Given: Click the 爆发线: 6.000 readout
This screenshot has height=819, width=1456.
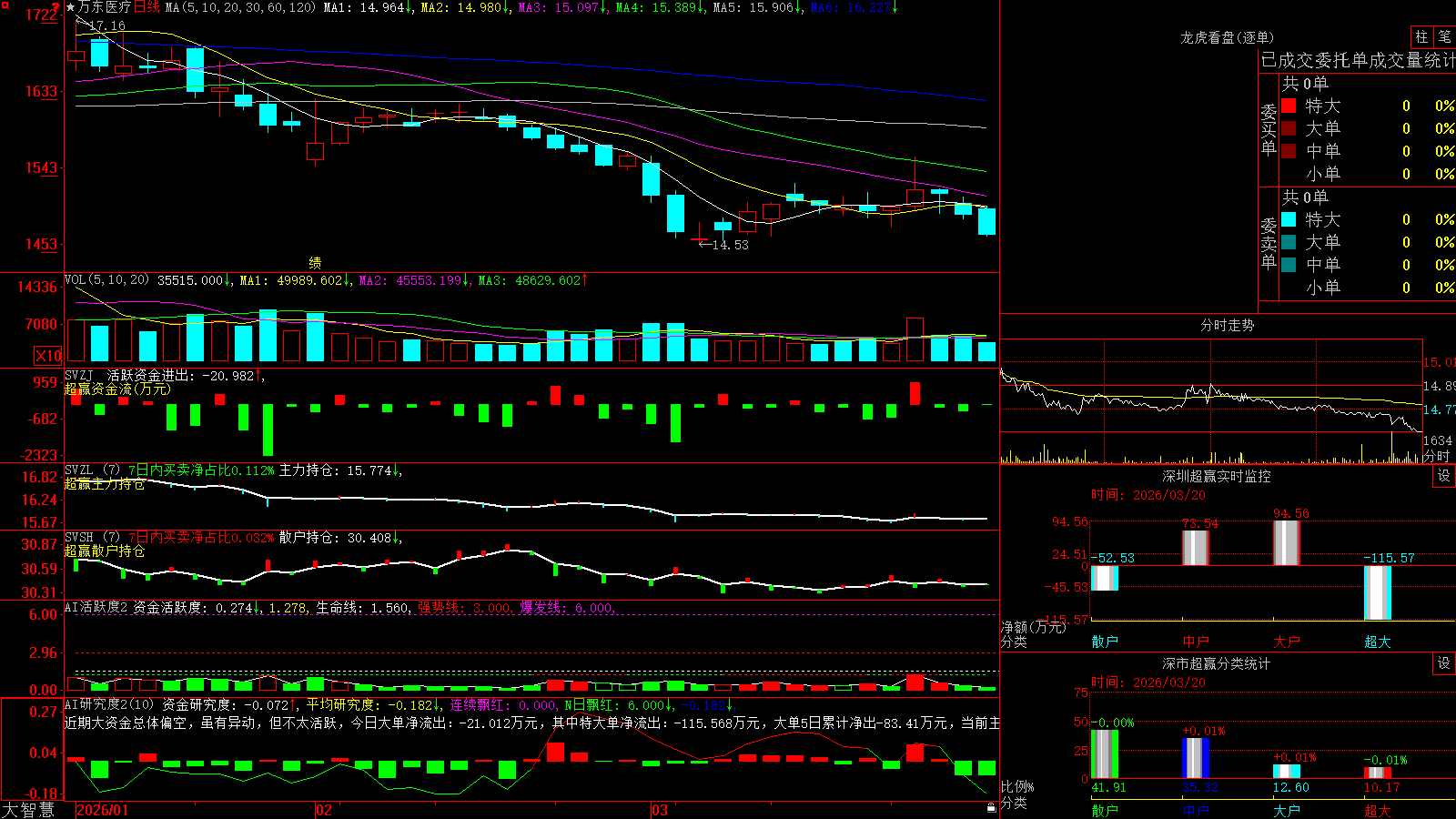Looking at the screenshot, I should coord(566,607).
